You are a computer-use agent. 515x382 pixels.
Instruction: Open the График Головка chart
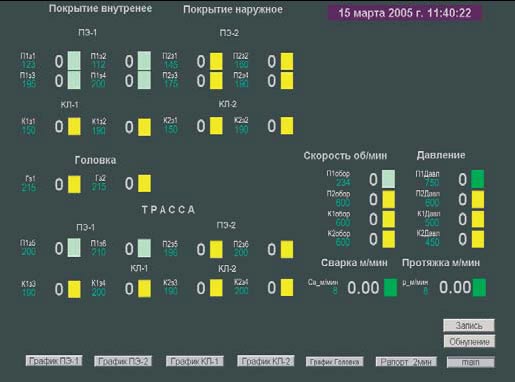coord(334,362)
